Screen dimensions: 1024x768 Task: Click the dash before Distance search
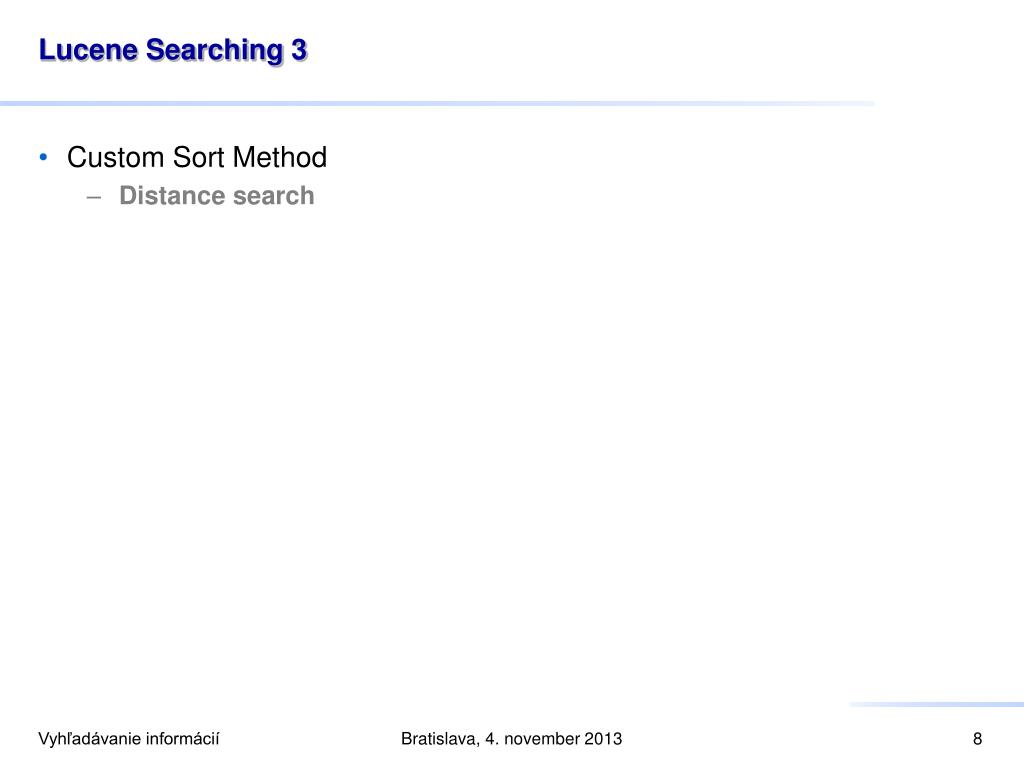[x=94, y=197]
